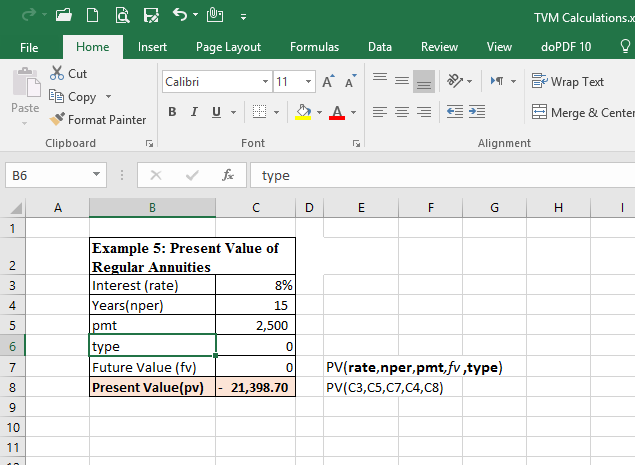The height and width of the screenshot is (465, 635).
Task: Expand the Copy options arrow
Action: (108, 96)
